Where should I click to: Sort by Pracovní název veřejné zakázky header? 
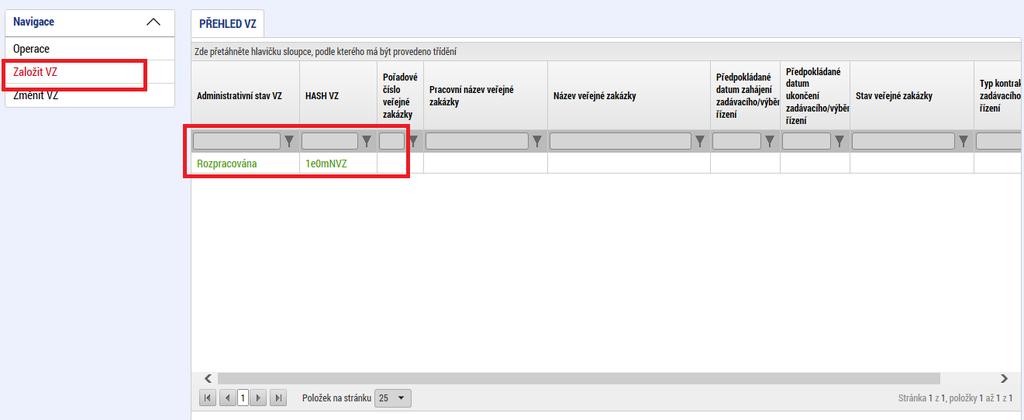tap(485, 95)
